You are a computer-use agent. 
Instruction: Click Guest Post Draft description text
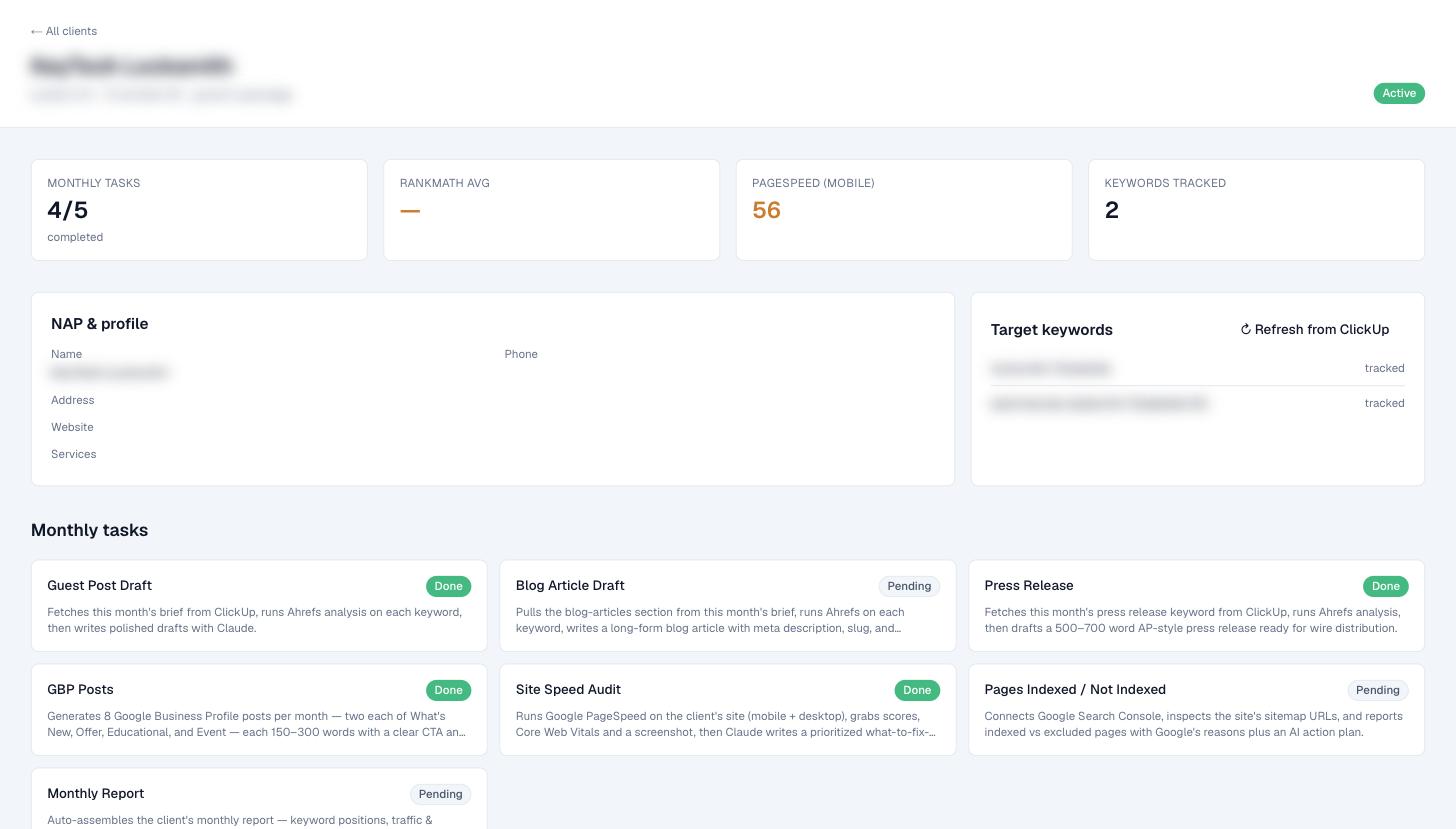click(x=255, y=620)
